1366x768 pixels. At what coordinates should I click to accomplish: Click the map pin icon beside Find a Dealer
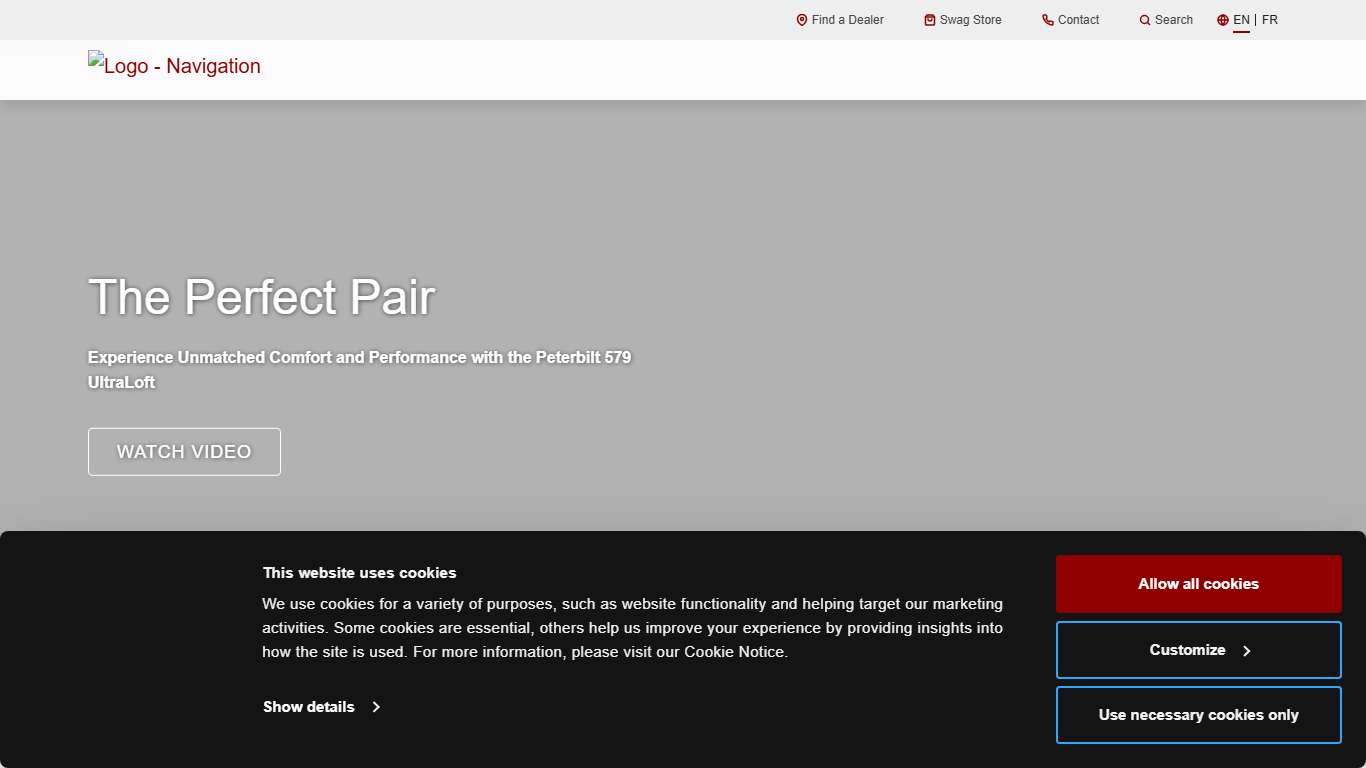[x=801, y=20]
